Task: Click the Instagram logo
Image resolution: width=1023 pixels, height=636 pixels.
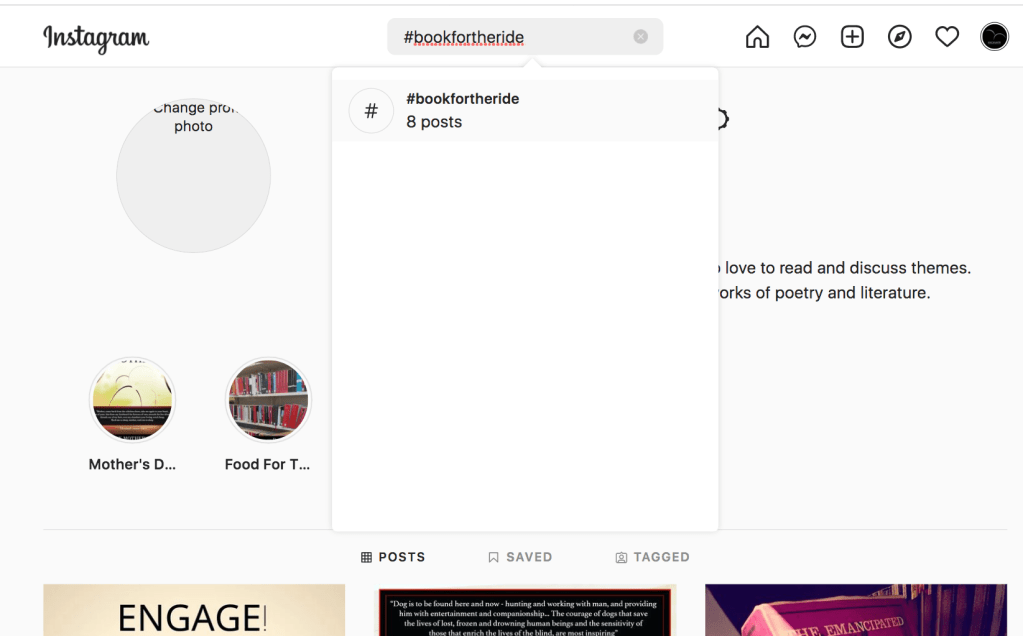Action: click(x=96, y=38)
